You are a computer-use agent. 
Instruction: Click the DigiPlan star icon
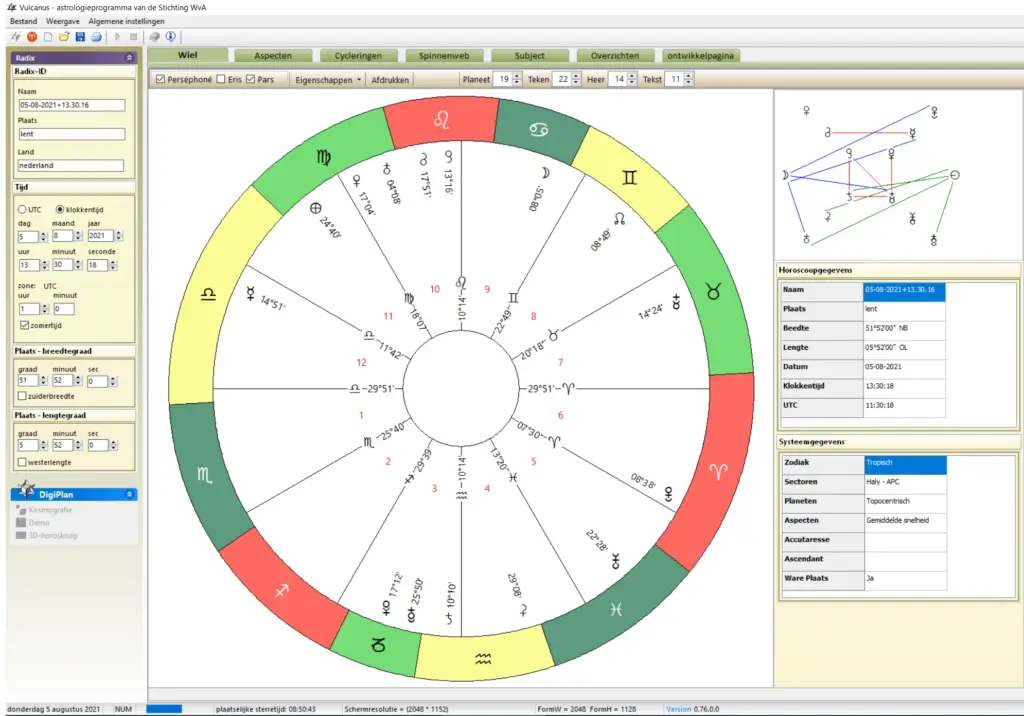(x=27, y=489)
